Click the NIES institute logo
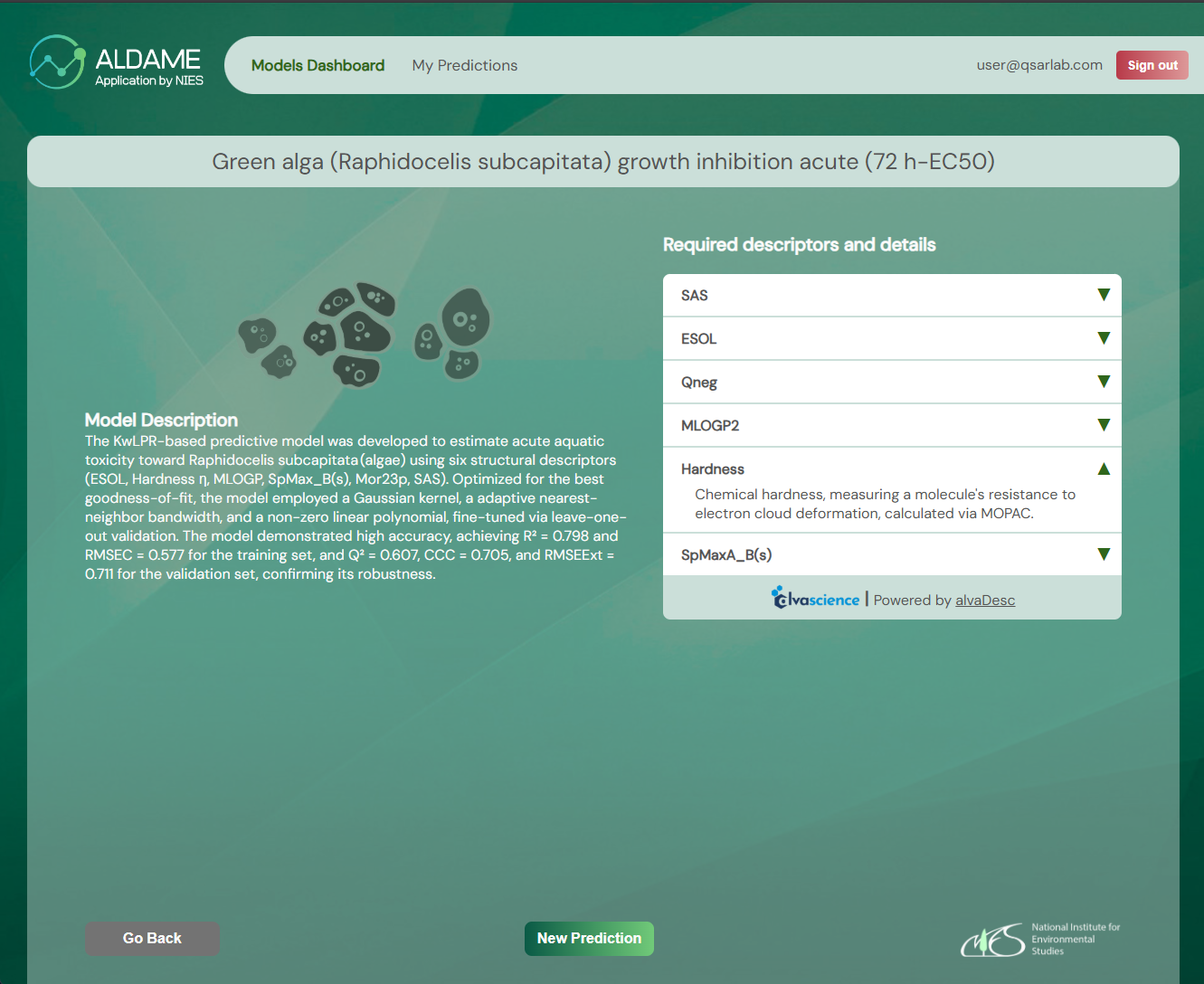This screenshot has height=984, width=1204. pos(1040,940)
